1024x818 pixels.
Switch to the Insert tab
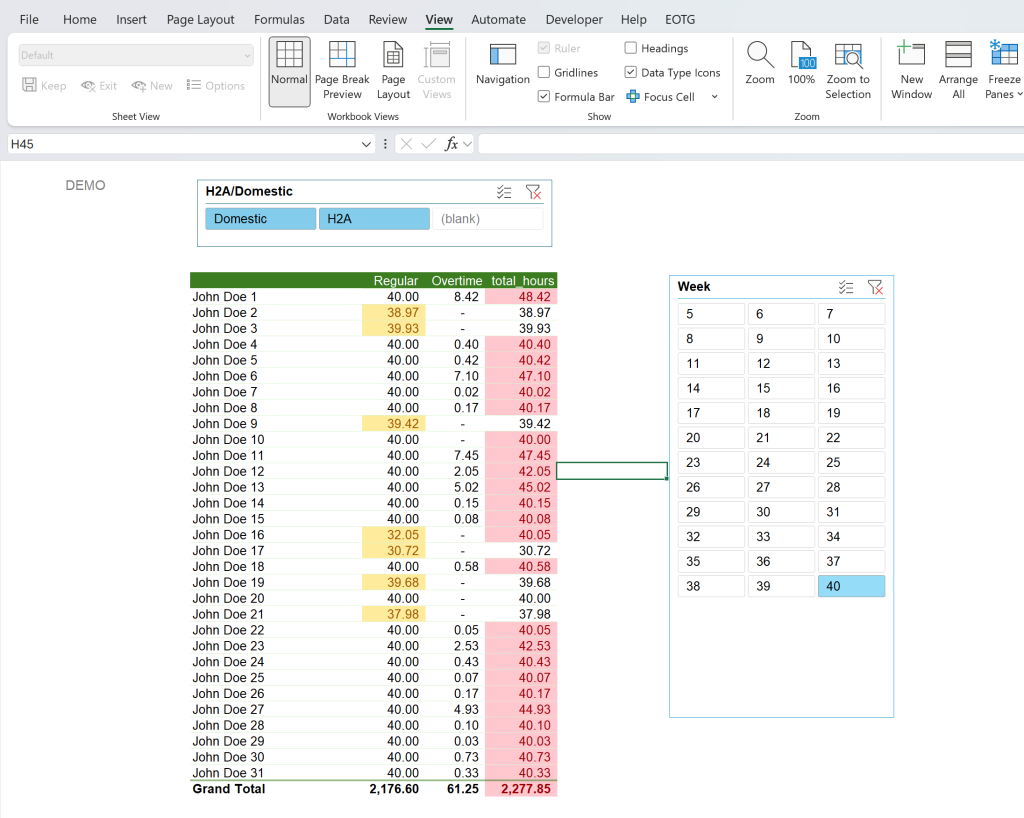(131, 20)
